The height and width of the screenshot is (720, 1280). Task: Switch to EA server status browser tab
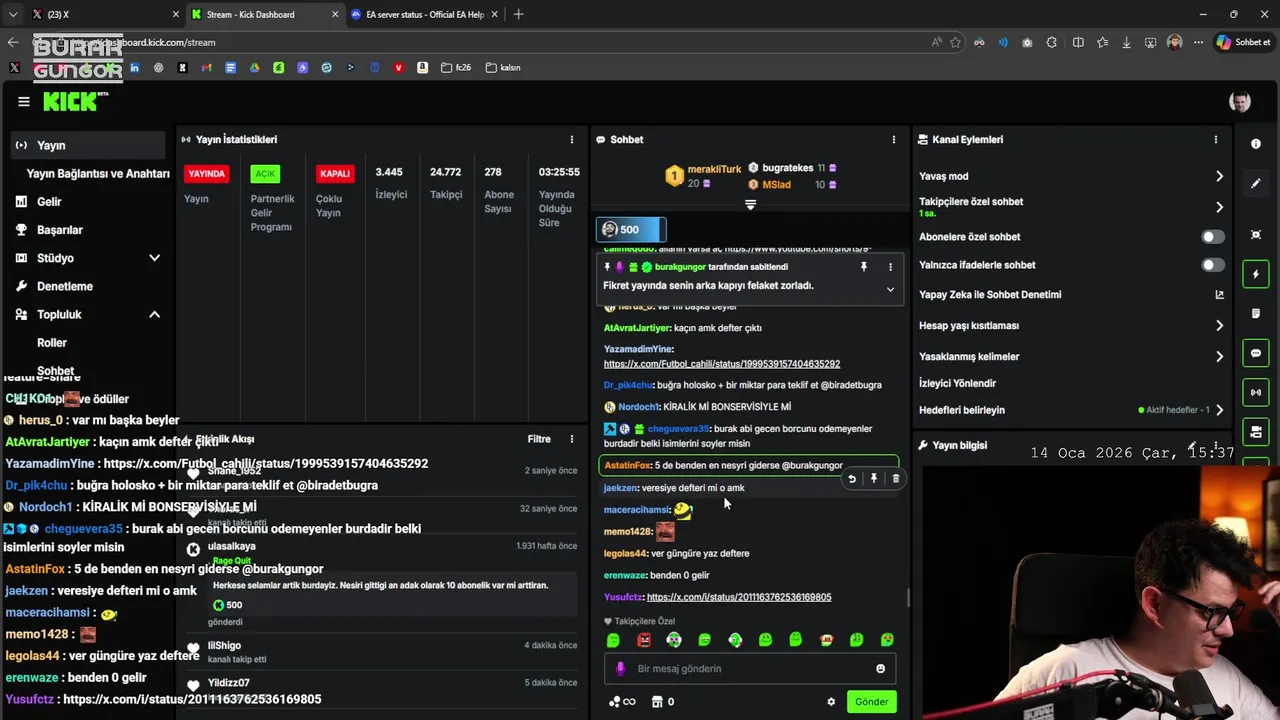pyautogui.click(x=425, y=14)
